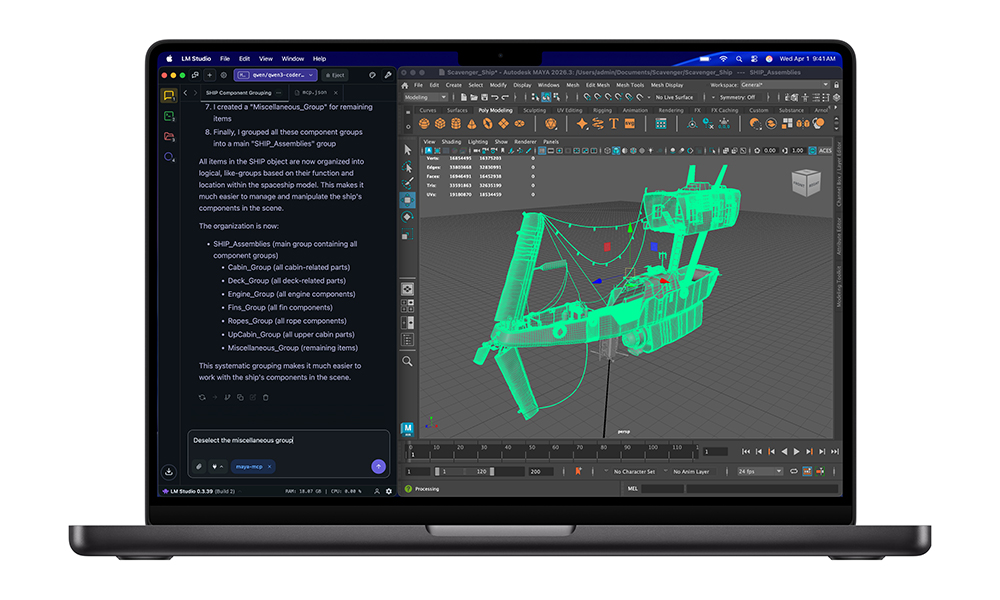This screenshot has height=600, width=1000.
Task: Click the Eject model button
Action: click(x=335, y=75)
